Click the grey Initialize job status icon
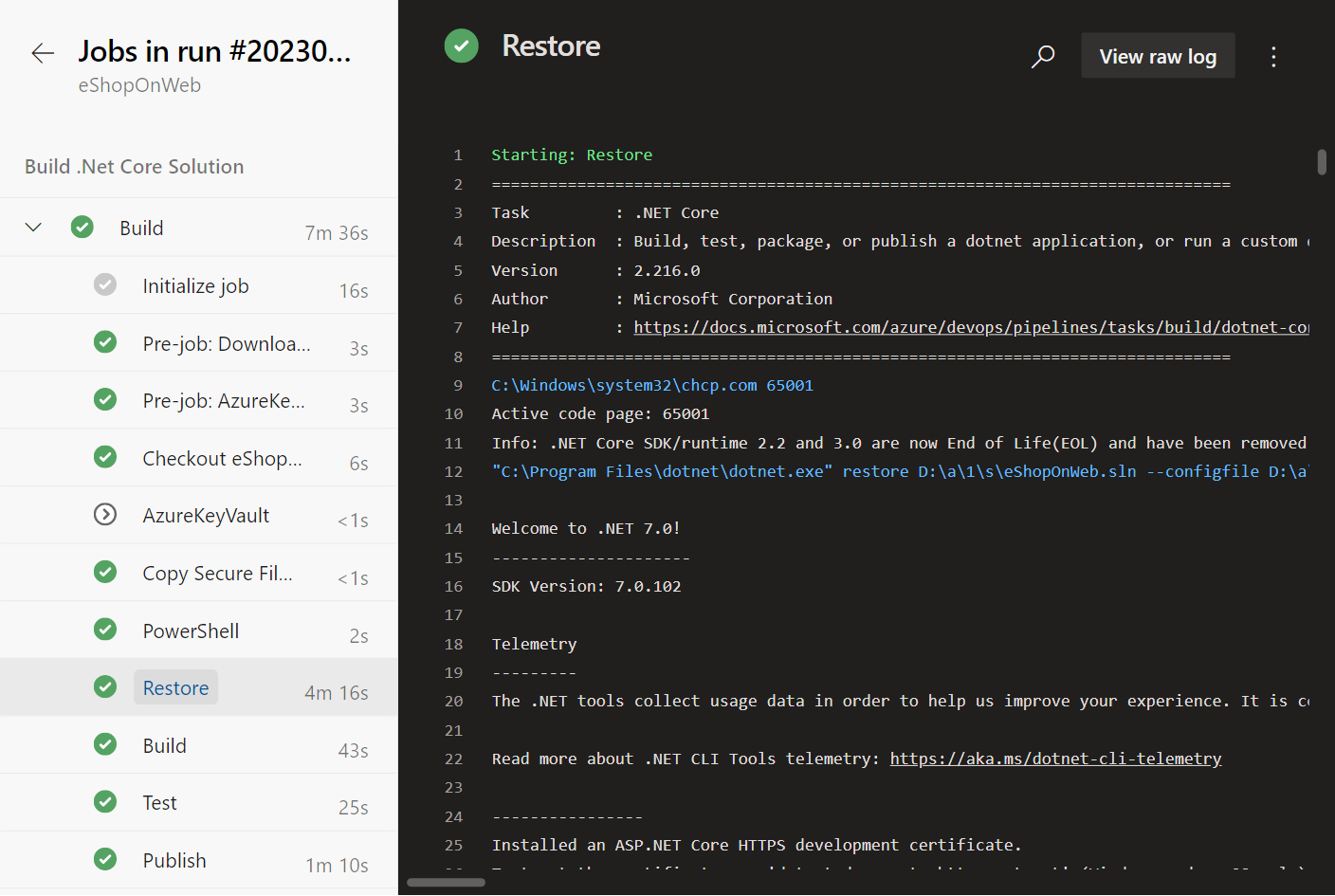Image resolution: width=1335 pixels, height=896 pixels. click(105, 284)
